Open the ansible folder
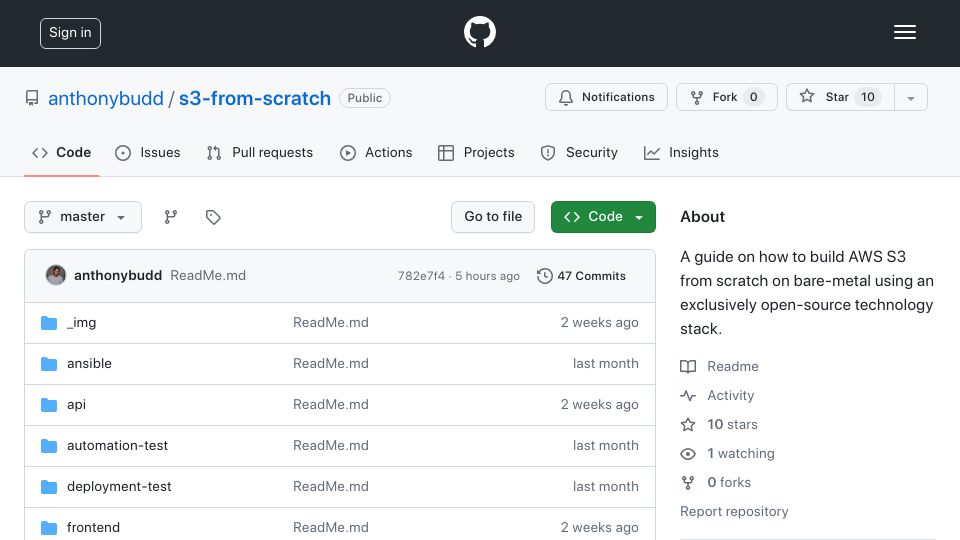This screenshot has width=960, height=540. coord(89,364)
